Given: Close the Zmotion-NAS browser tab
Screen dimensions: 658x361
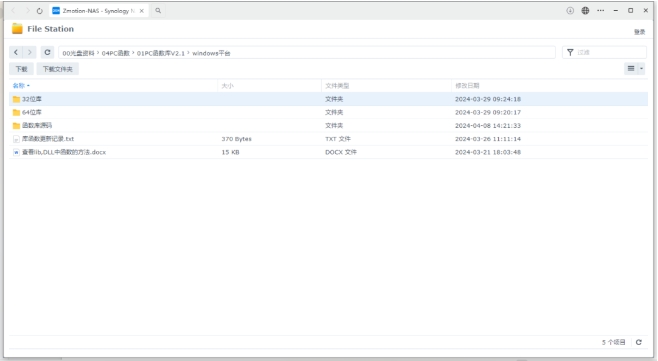Looking at the screenshot, I should 142,11.
